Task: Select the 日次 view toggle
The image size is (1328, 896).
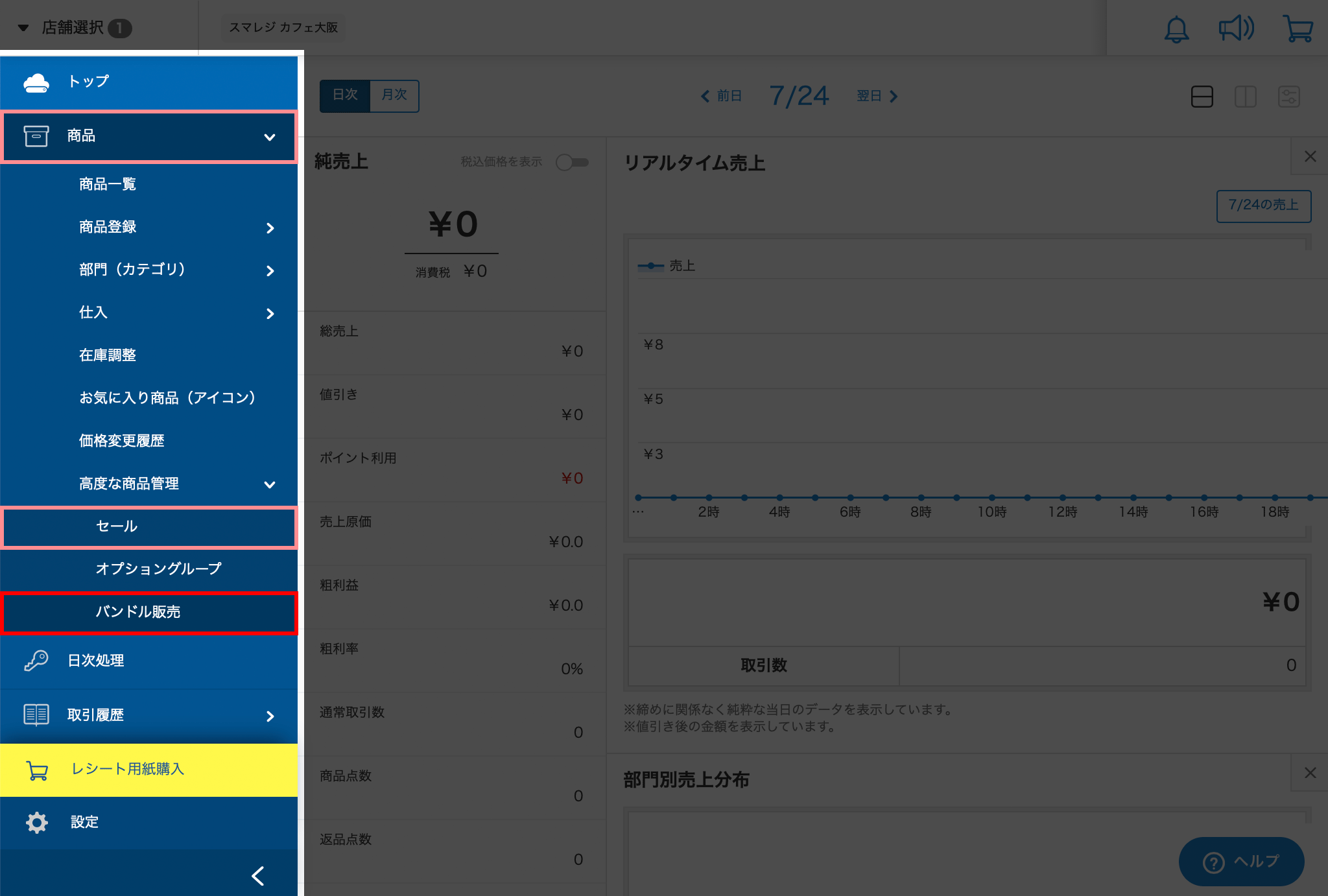Action: 345,95
